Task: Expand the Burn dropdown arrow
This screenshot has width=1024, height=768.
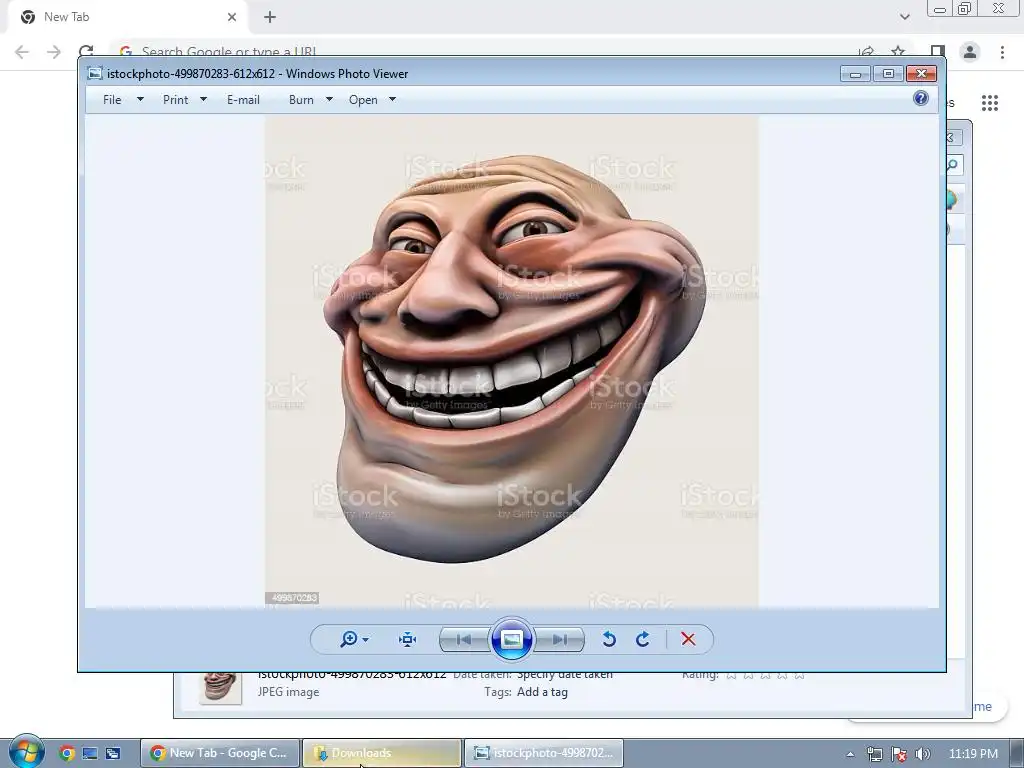Action: click(329, 99)
